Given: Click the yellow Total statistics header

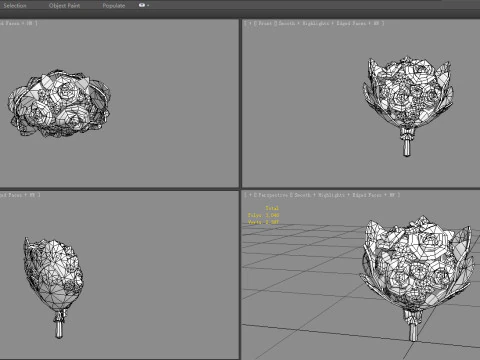Looking at the screenshot, I should (x=272, y=208).
